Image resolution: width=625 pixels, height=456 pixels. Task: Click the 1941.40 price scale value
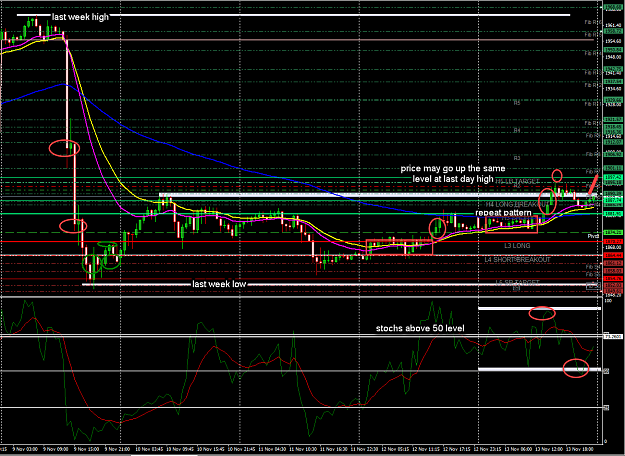coord(611,73)
